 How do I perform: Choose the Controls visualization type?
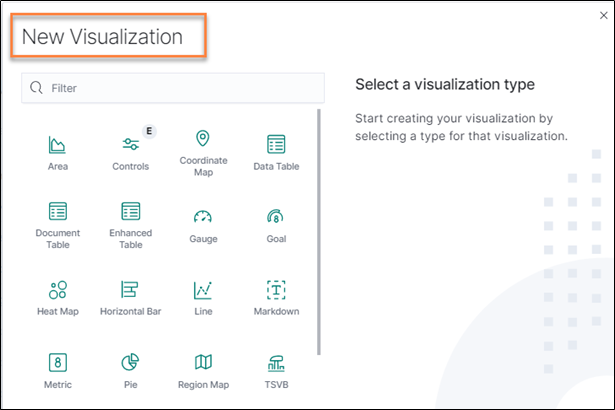[131, 151]
